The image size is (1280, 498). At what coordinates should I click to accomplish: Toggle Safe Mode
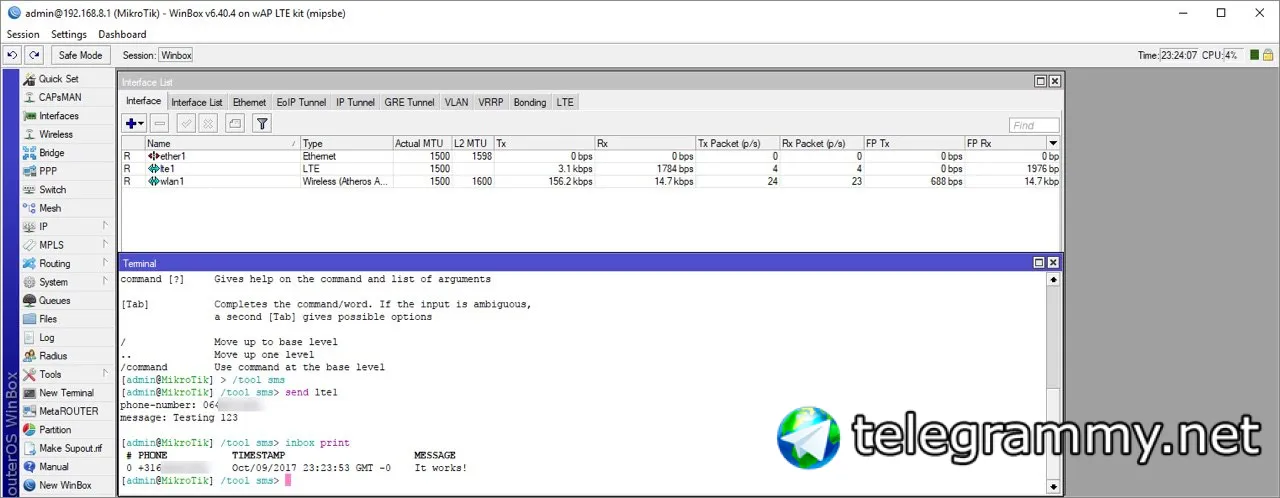tap(80, 55)
